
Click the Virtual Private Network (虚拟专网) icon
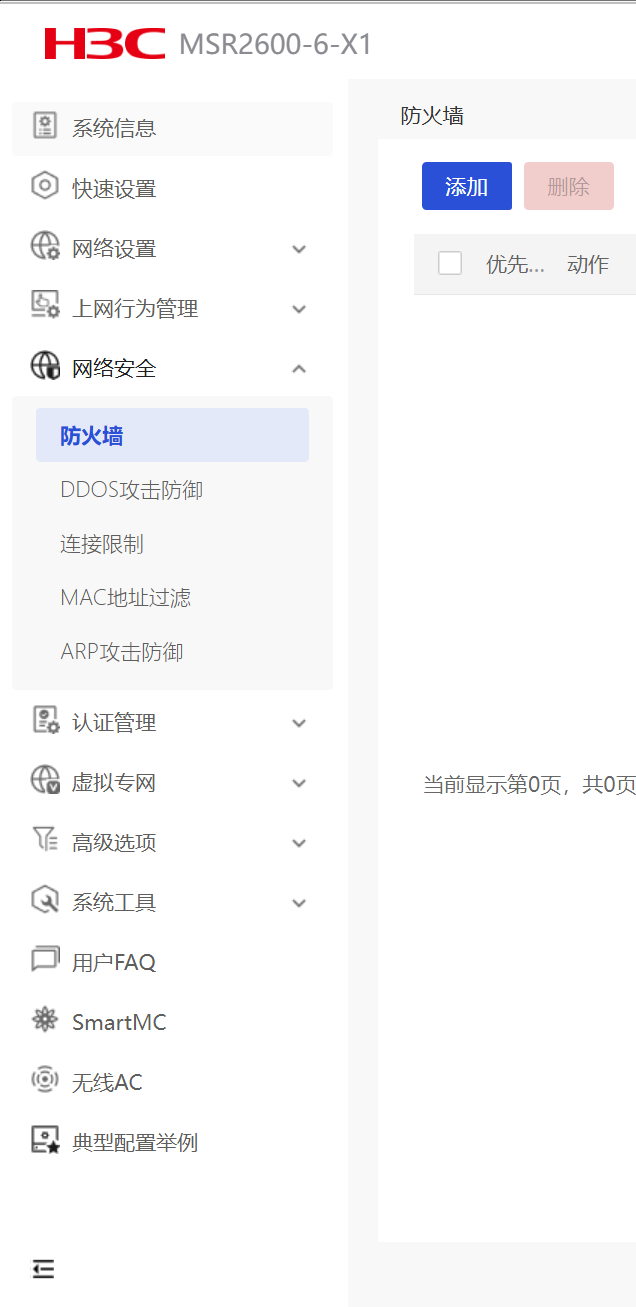[45, 781]
